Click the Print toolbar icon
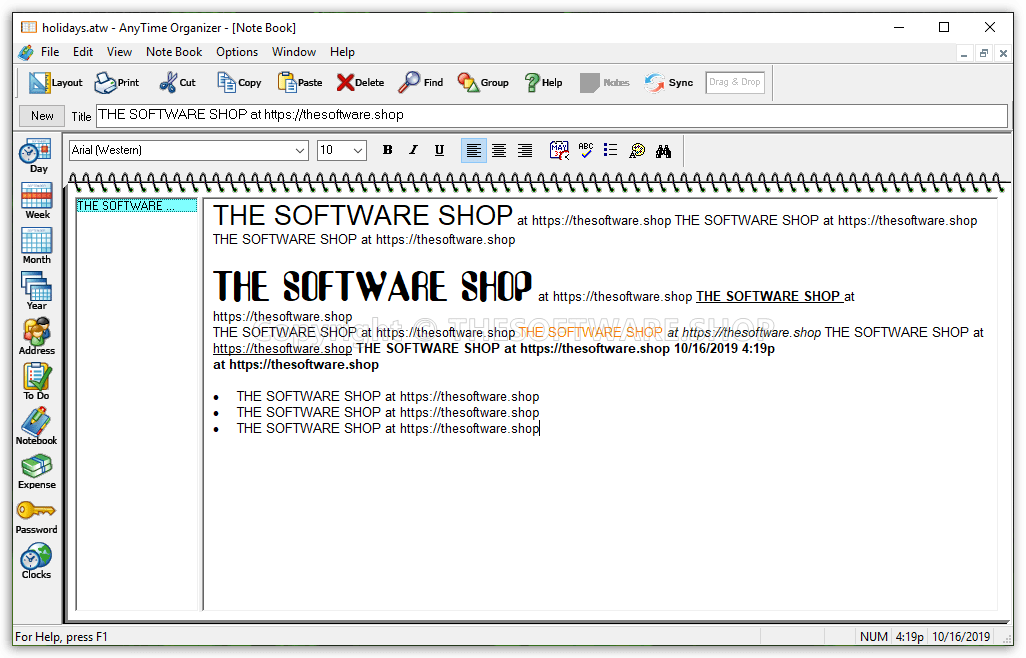The width and height of the screenshot is (1026, 658). coord(116,82)
